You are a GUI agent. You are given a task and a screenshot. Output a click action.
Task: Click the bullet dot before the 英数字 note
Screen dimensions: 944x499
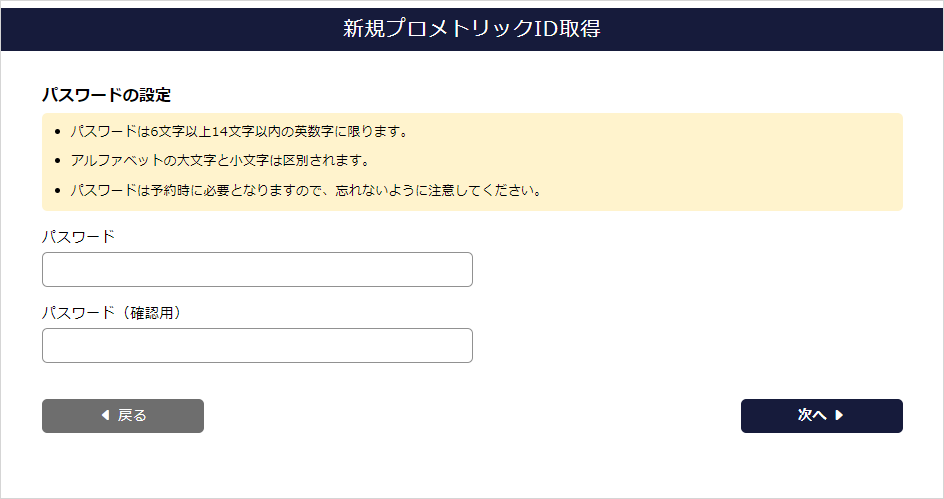point(58,132)
